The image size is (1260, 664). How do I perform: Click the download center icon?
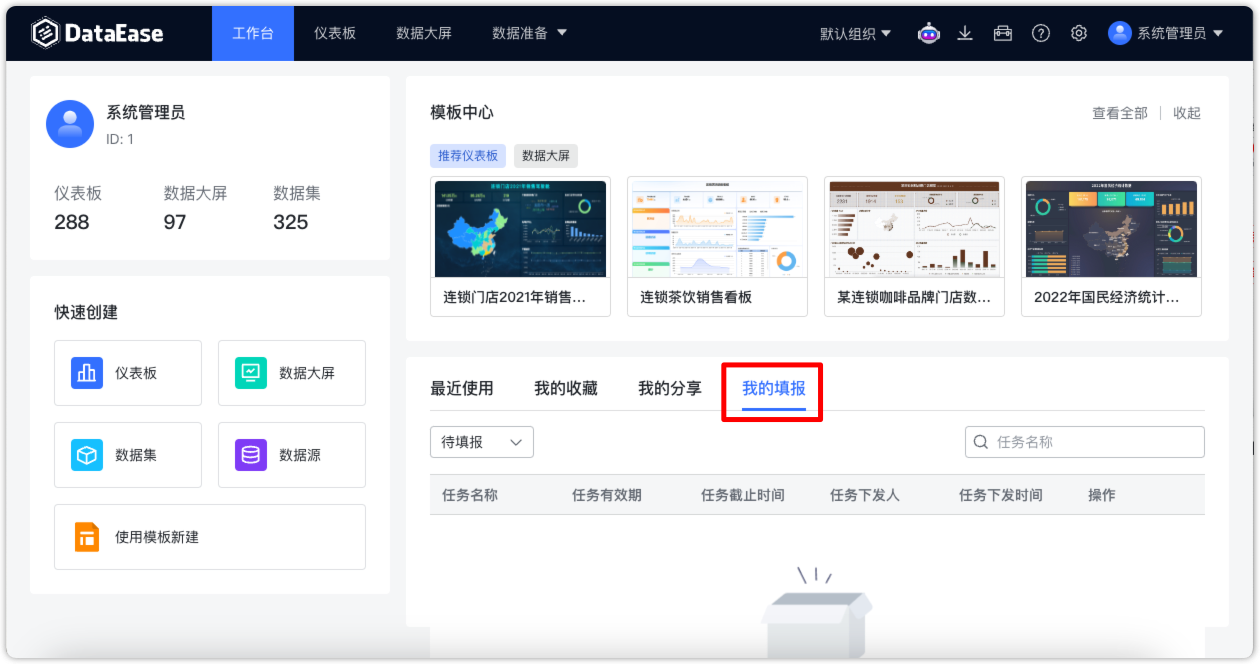965,32
